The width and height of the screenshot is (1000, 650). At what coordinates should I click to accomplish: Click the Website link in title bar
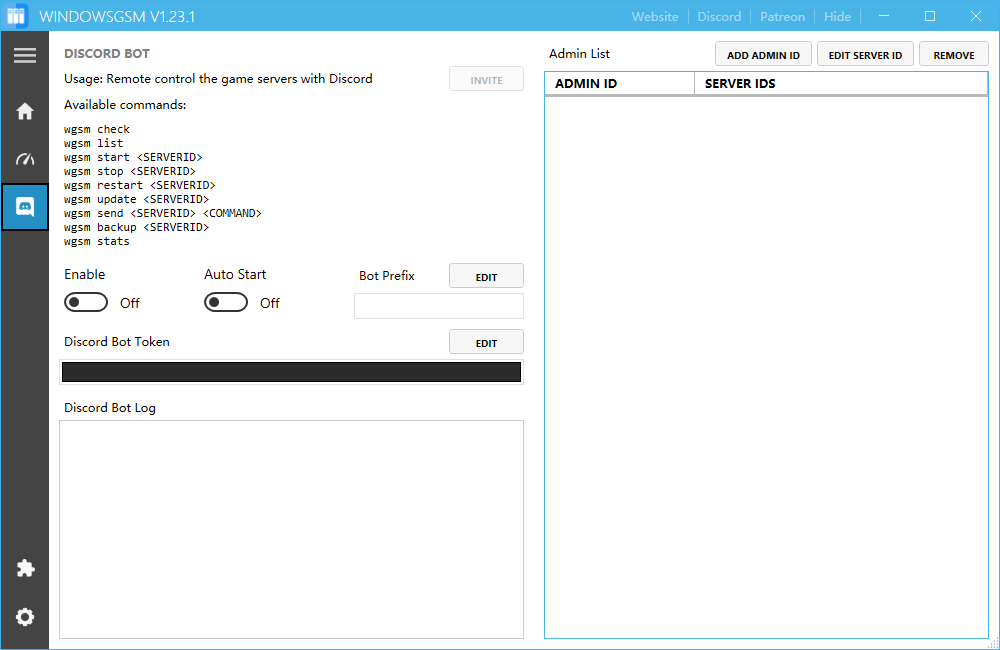(x=655, y=16)
